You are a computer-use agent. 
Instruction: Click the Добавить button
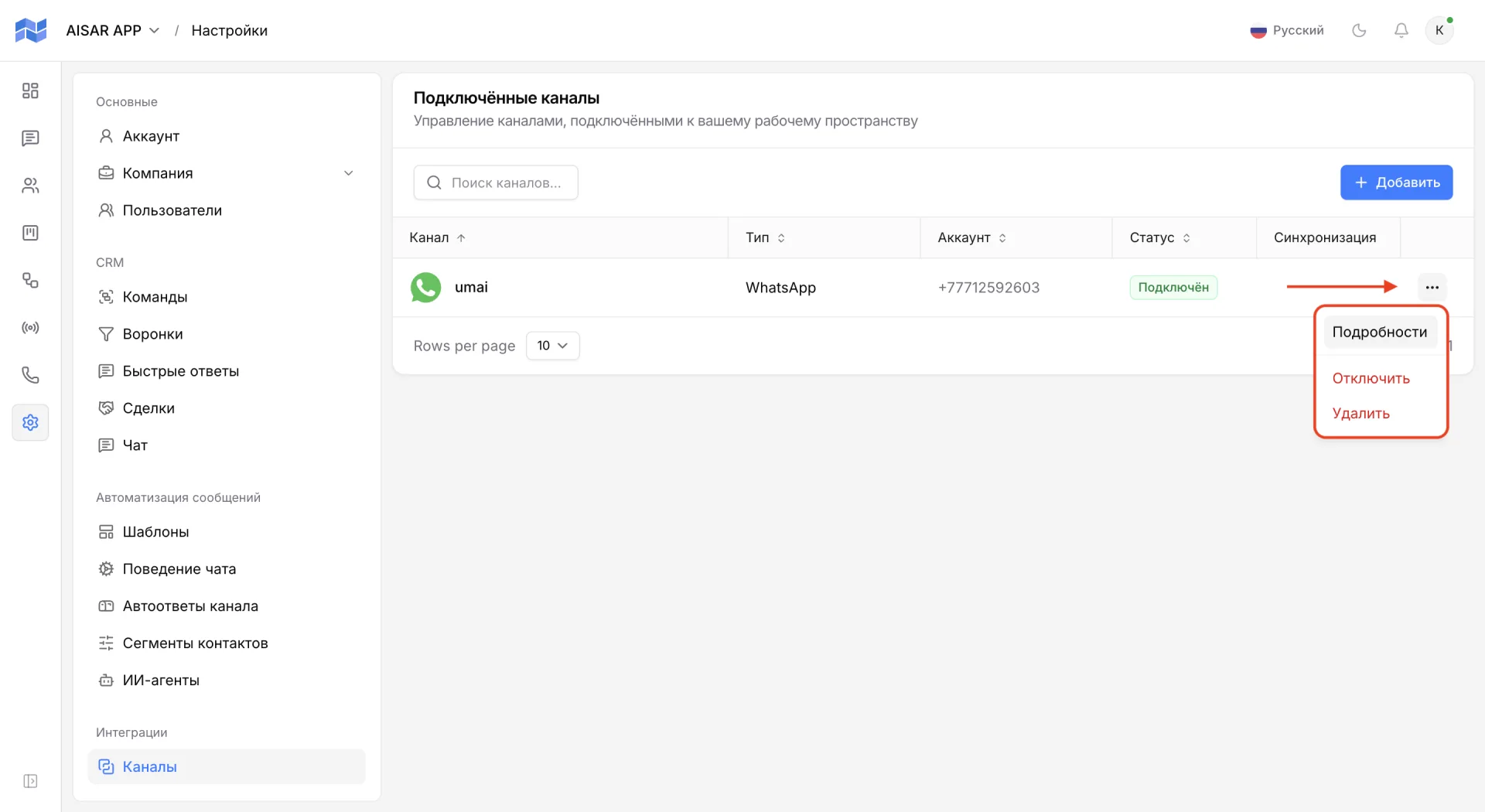point(1396,183)
